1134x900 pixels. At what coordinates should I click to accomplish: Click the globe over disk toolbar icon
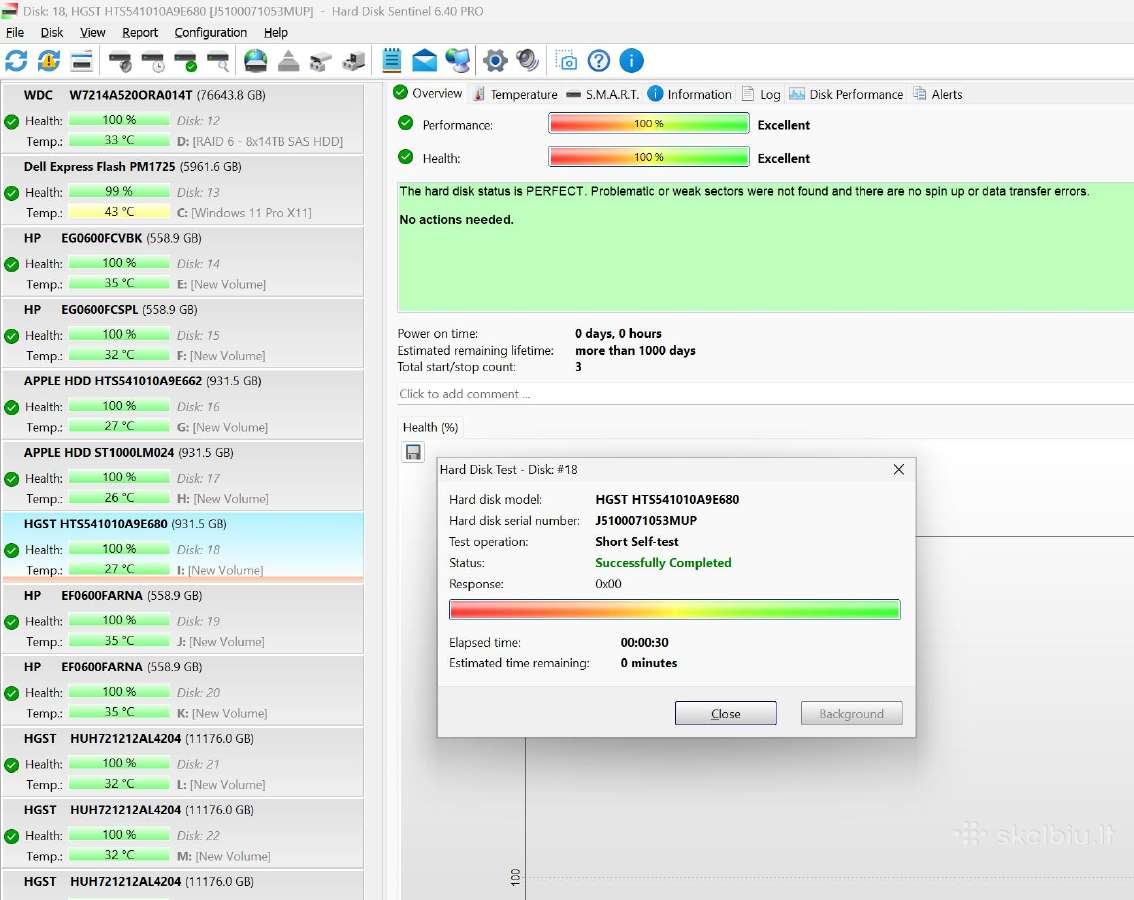(255, 61)
